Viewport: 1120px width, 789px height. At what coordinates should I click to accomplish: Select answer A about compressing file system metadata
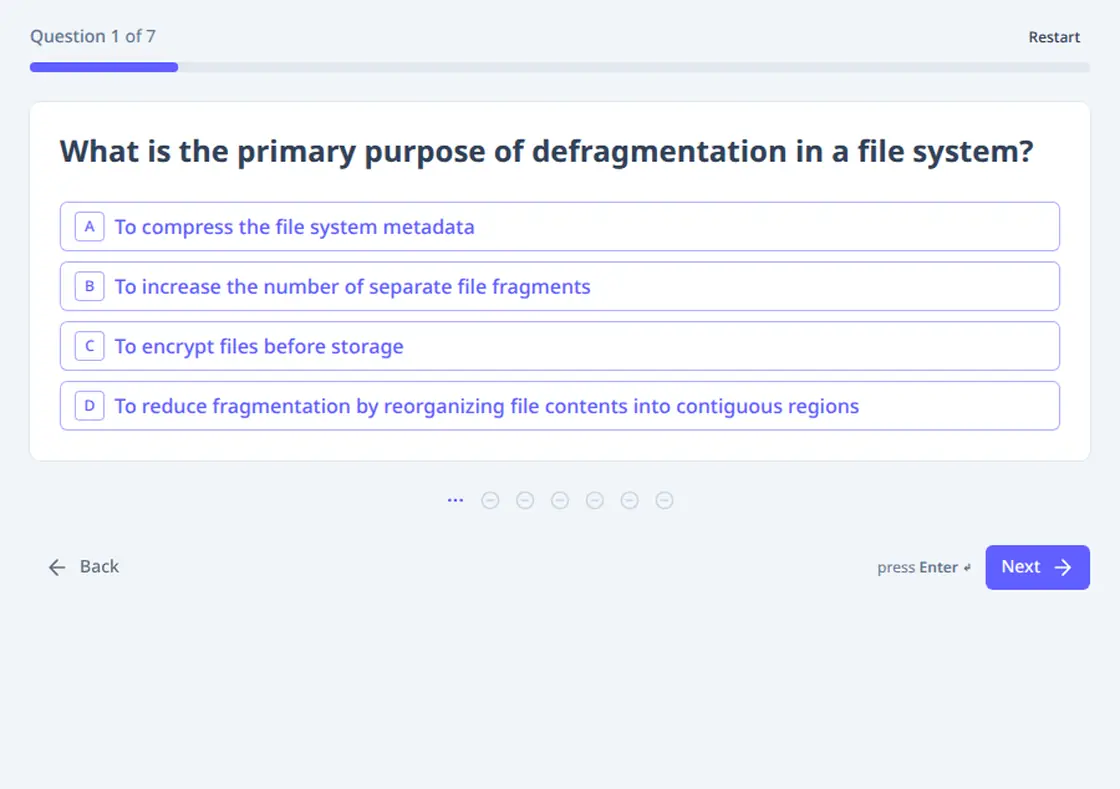(559, 226)
